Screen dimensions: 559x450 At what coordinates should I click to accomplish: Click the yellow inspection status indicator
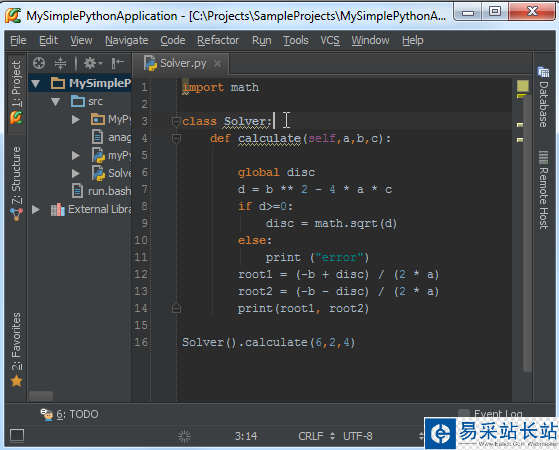[523, 86]
